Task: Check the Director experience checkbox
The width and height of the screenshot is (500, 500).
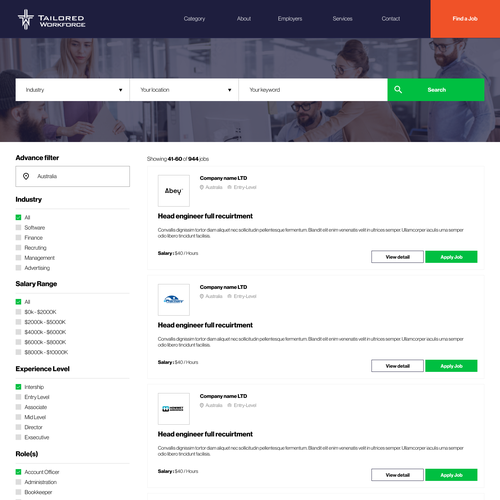Action: coord(18,427)
